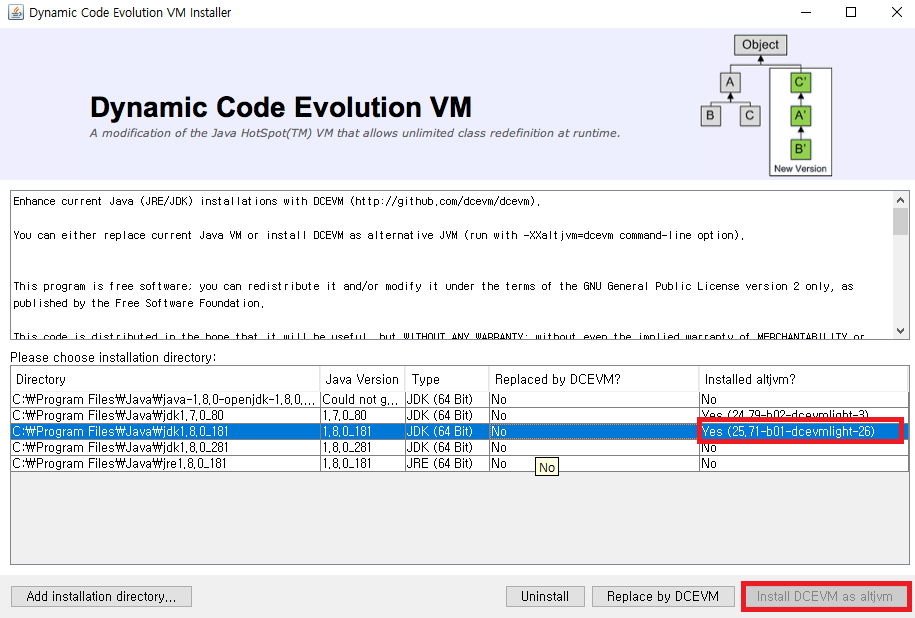Click 'Yes (24.79-b02-dcevmlight-3)' altjvm cell
This screenshot has width=915, height=618.
click(x=804, y=414)
